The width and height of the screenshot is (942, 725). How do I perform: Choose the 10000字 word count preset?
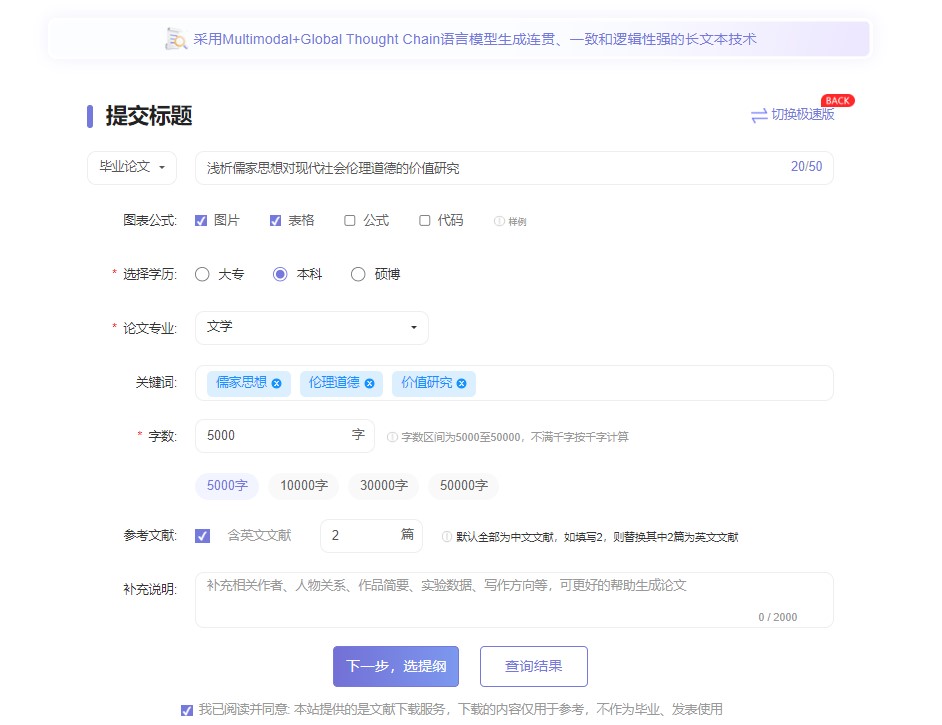point(303,486)
